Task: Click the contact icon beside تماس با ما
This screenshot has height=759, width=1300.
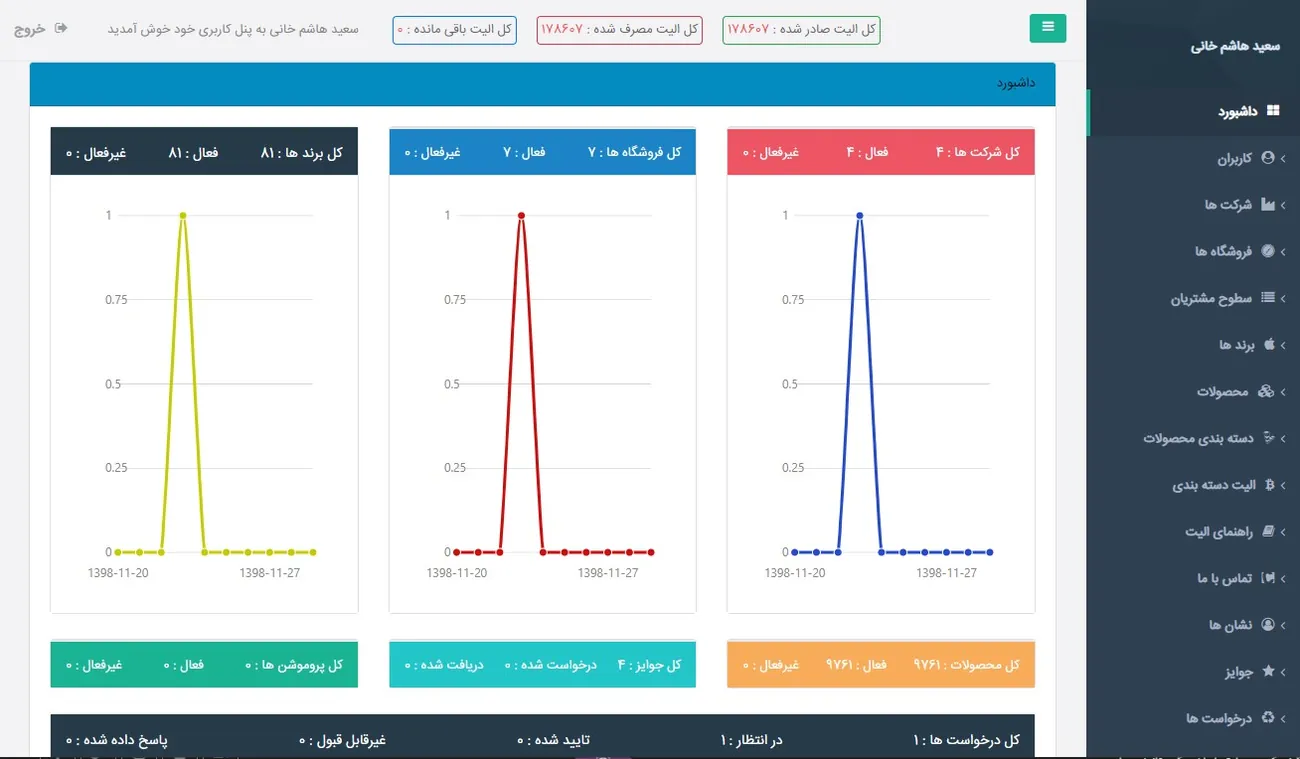Action: click(x=1268, y=578)
